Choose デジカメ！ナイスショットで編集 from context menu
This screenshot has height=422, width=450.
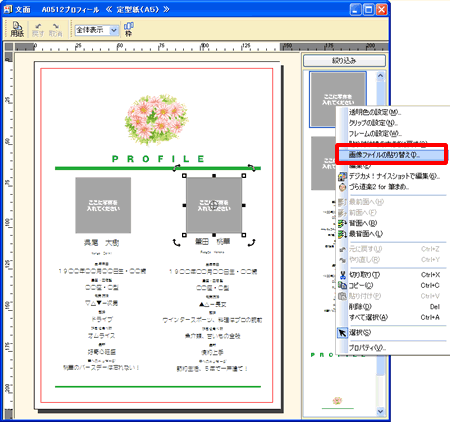click(x=392, y=176)
